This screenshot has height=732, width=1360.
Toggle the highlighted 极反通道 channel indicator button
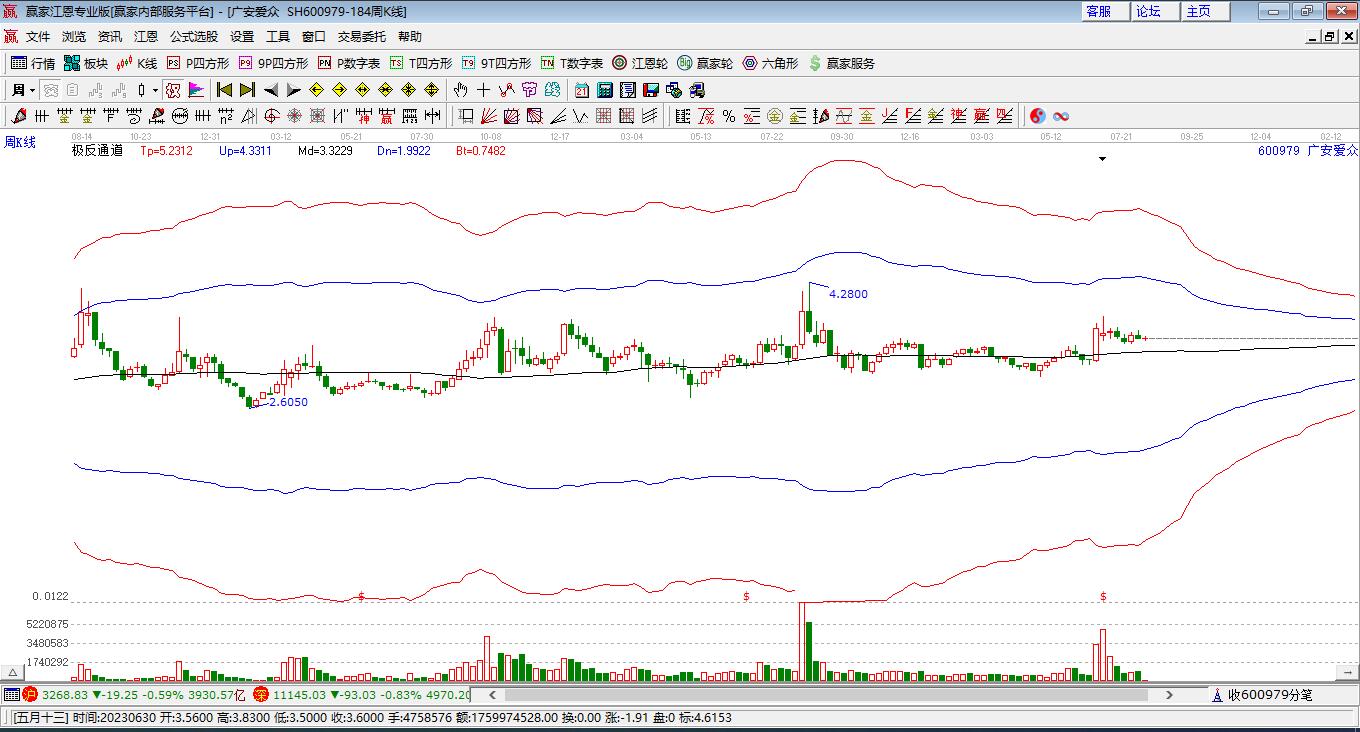pyautogui.click(x=173, y=90)
